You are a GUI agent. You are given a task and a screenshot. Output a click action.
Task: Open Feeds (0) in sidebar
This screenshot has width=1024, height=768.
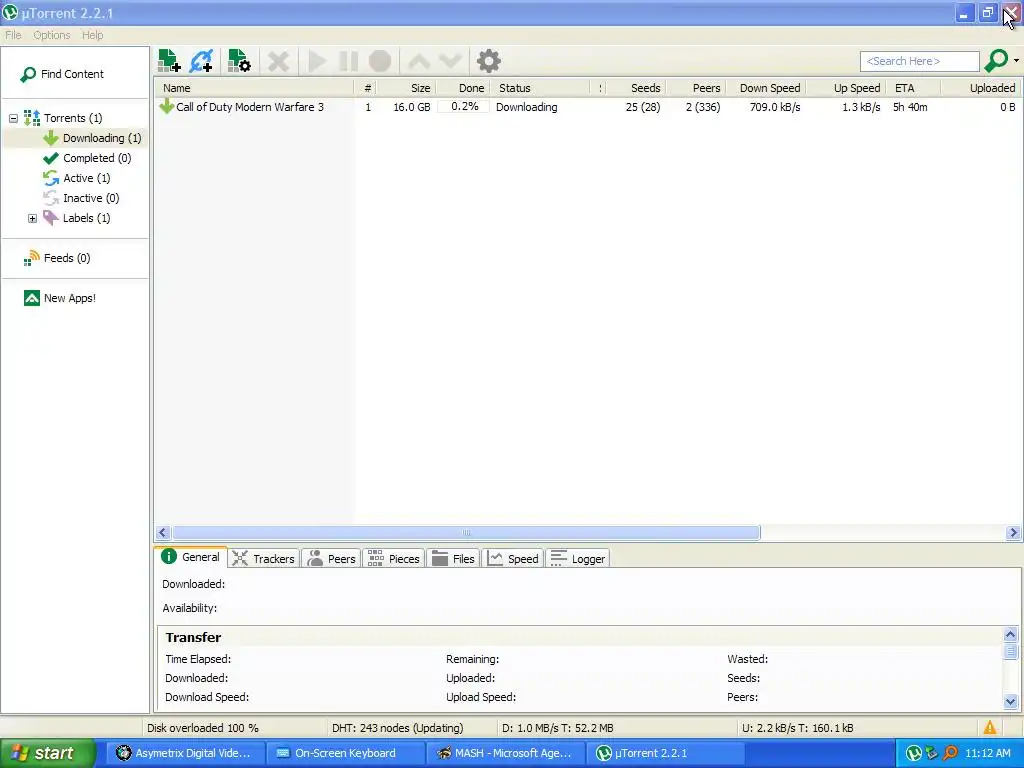click(x=57, y=258)
